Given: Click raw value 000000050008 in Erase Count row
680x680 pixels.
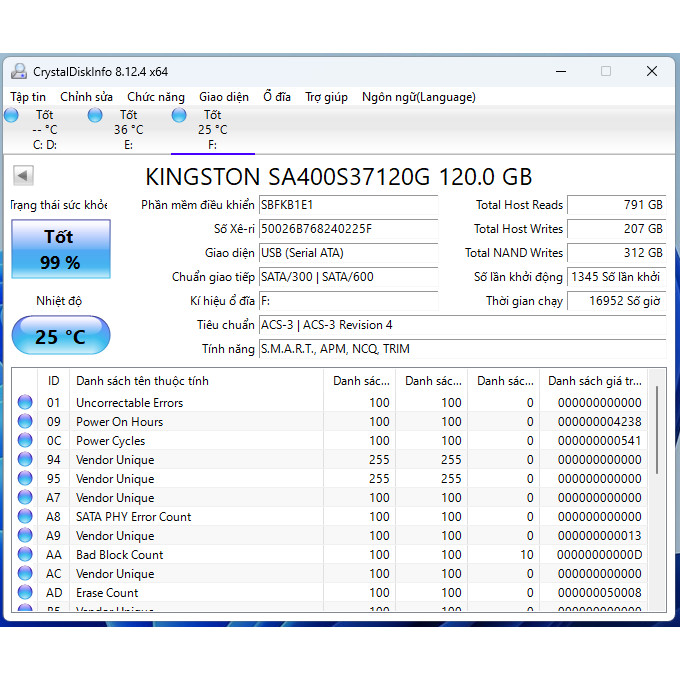Looking at the screenshot, I should [x=599, y=593].
